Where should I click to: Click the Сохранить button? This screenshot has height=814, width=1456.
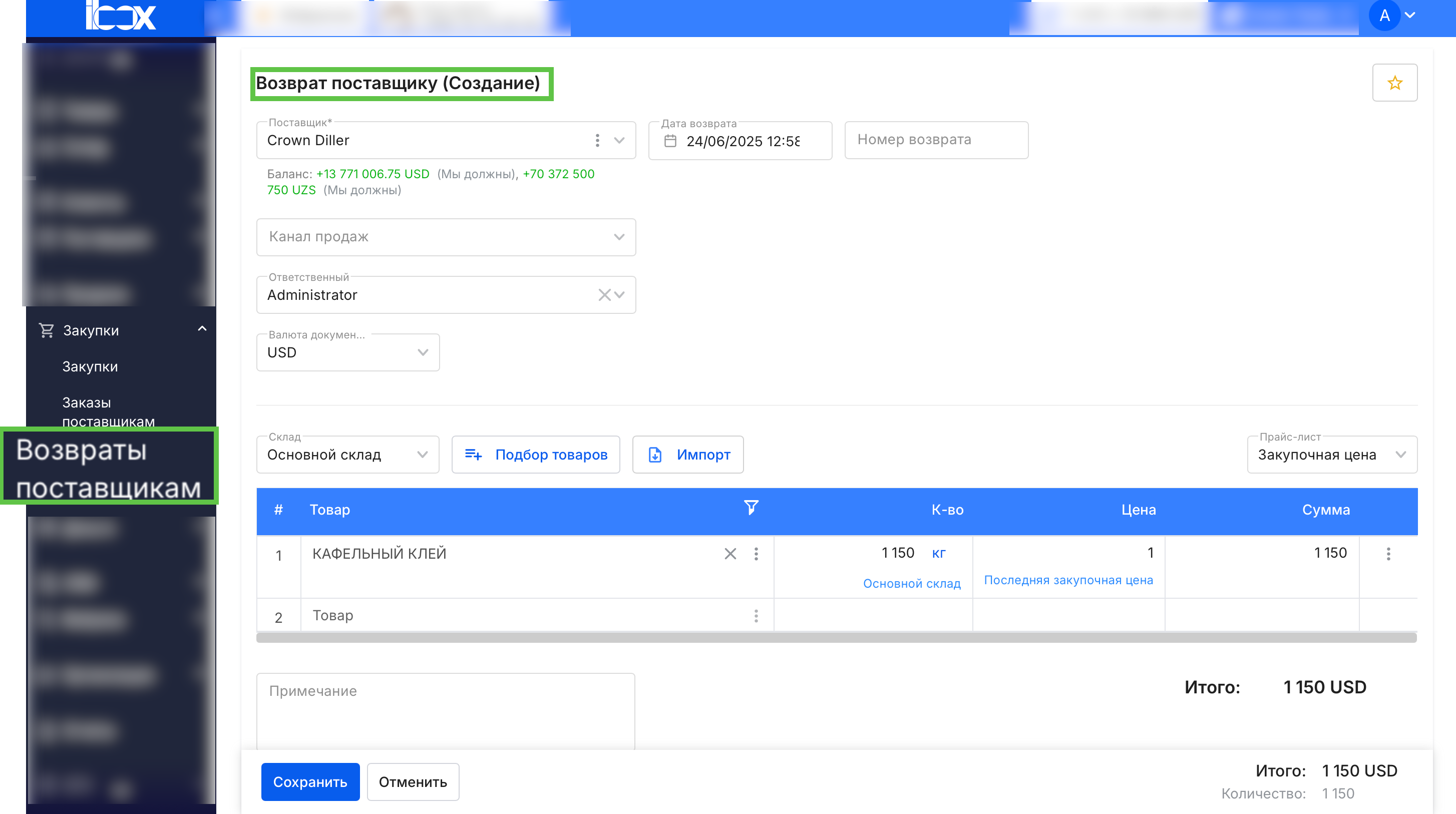pos(310,781)
